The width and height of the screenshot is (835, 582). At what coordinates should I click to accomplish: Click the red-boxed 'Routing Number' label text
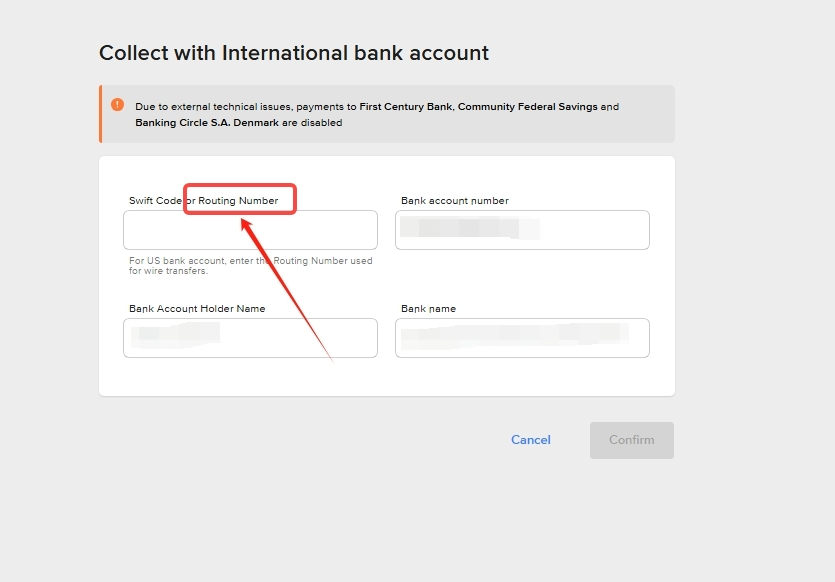pyautogui.click(x=238, y=201)
